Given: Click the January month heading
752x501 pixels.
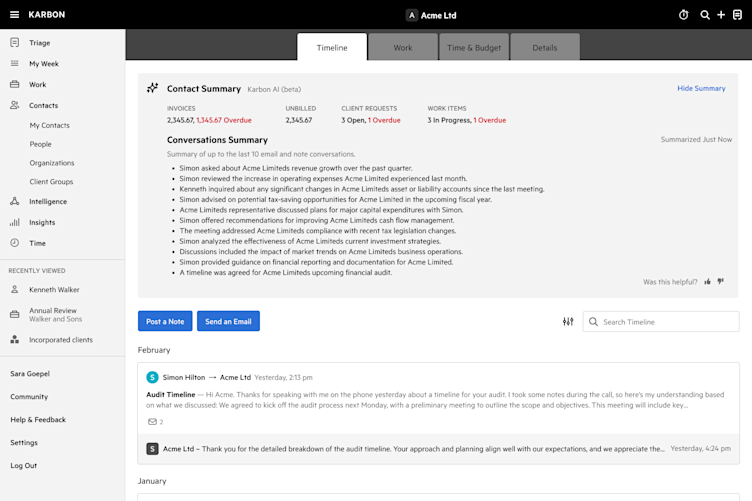Looking at the screenshot, I should [x=152, y=481].
